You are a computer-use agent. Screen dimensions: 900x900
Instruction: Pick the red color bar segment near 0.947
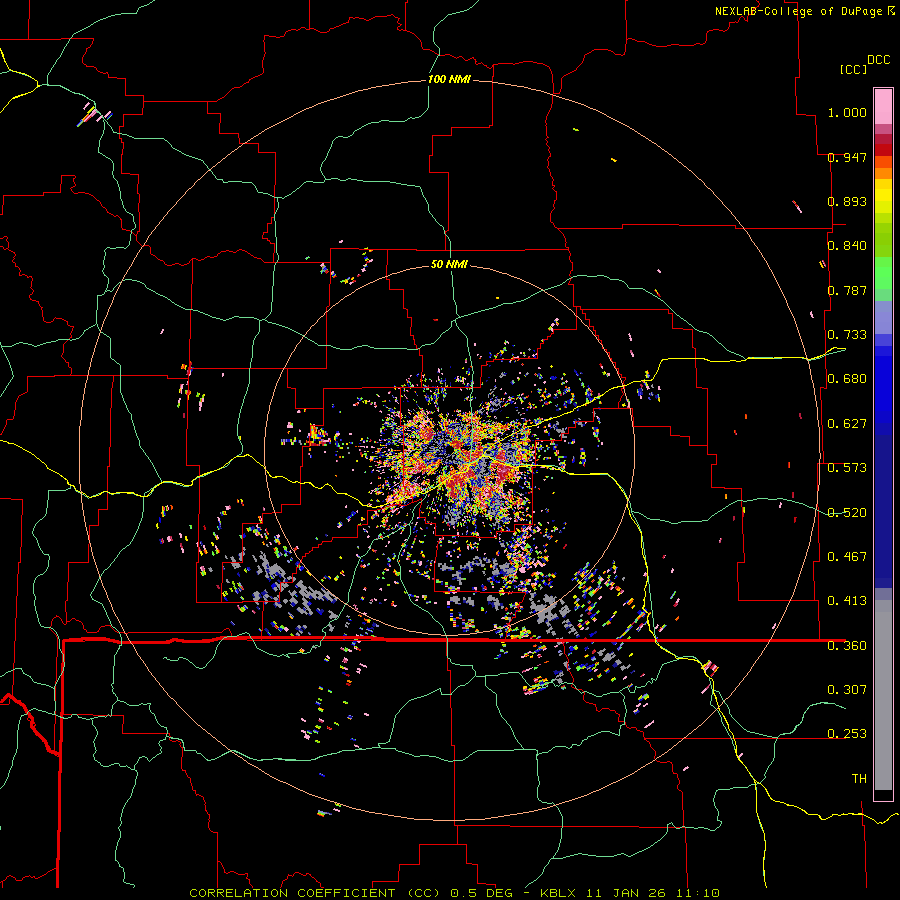click(883, 150)
